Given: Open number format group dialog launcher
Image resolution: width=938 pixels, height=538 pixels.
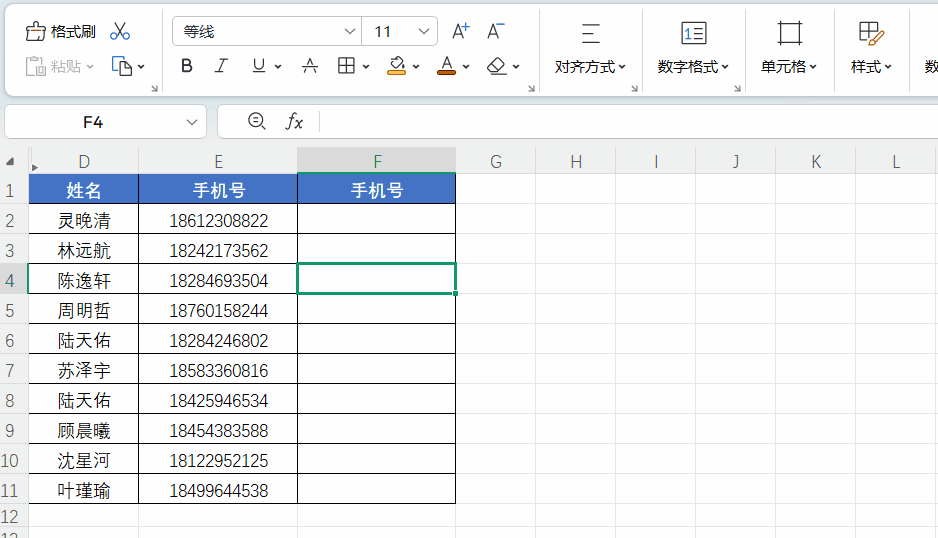Looking at the screenshot, I should coord(738,89).
